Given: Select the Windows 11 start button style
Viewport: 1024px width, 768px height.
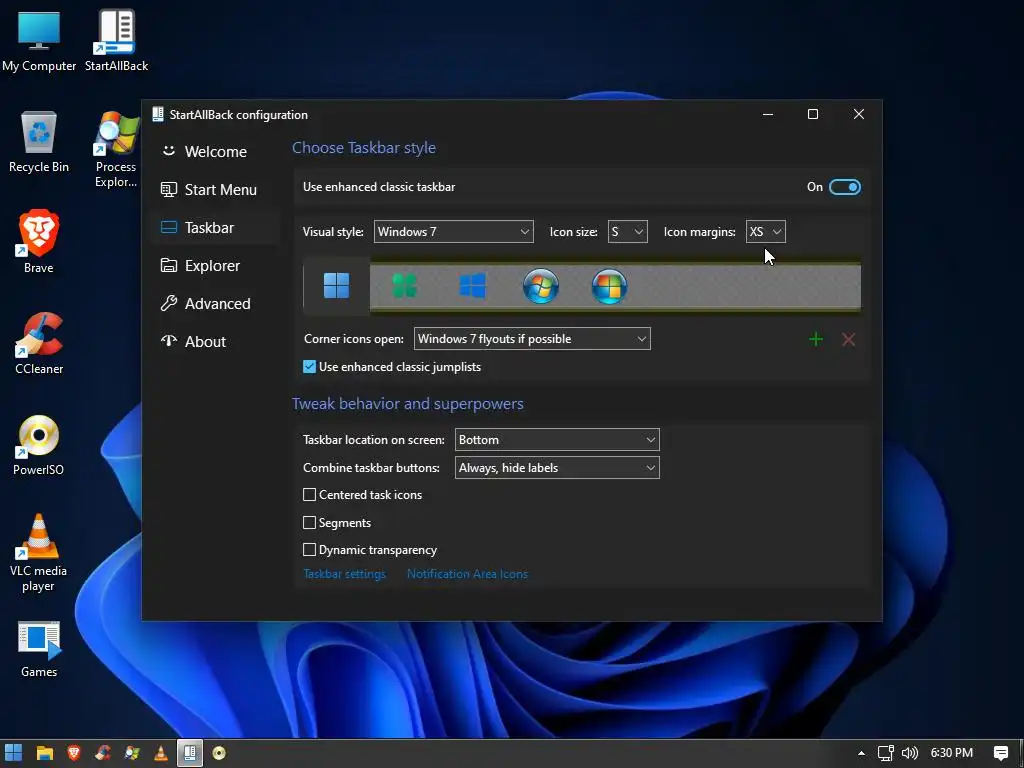Looking at the screenshot, I should tap(336, 285).
